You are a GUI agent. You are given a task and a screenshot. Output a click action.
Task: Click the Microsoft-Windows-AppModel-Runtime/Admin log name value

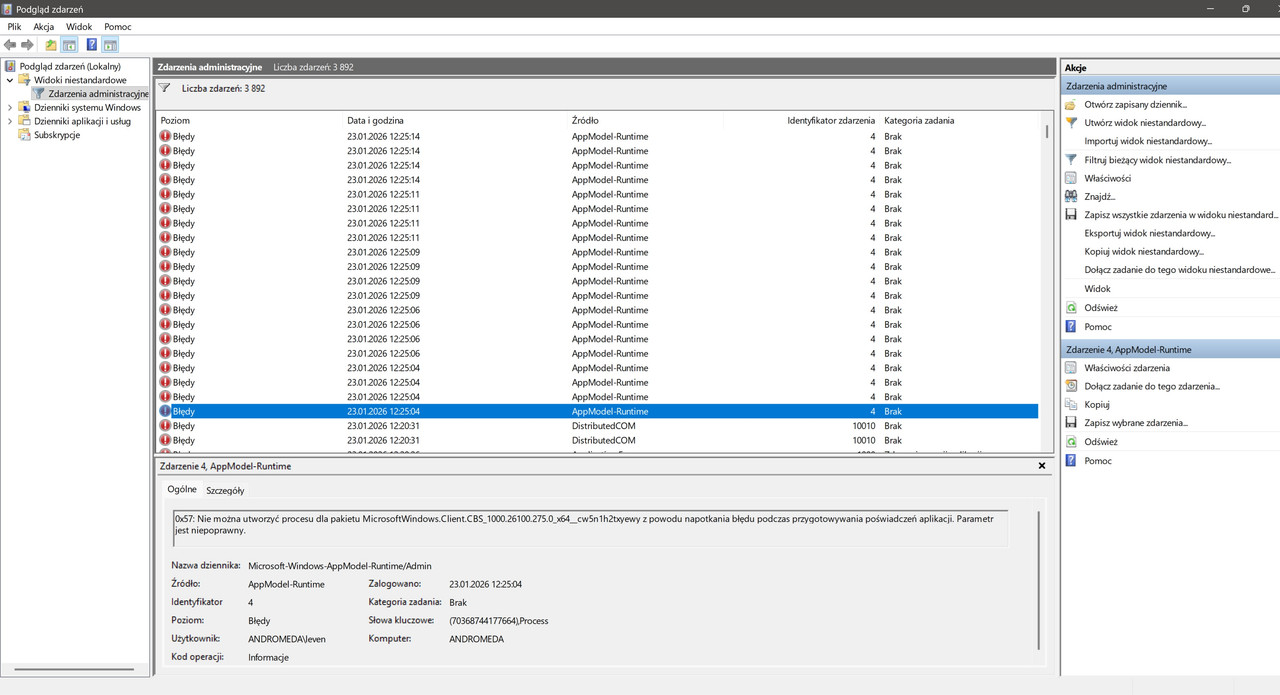click(x=340, y=566)
